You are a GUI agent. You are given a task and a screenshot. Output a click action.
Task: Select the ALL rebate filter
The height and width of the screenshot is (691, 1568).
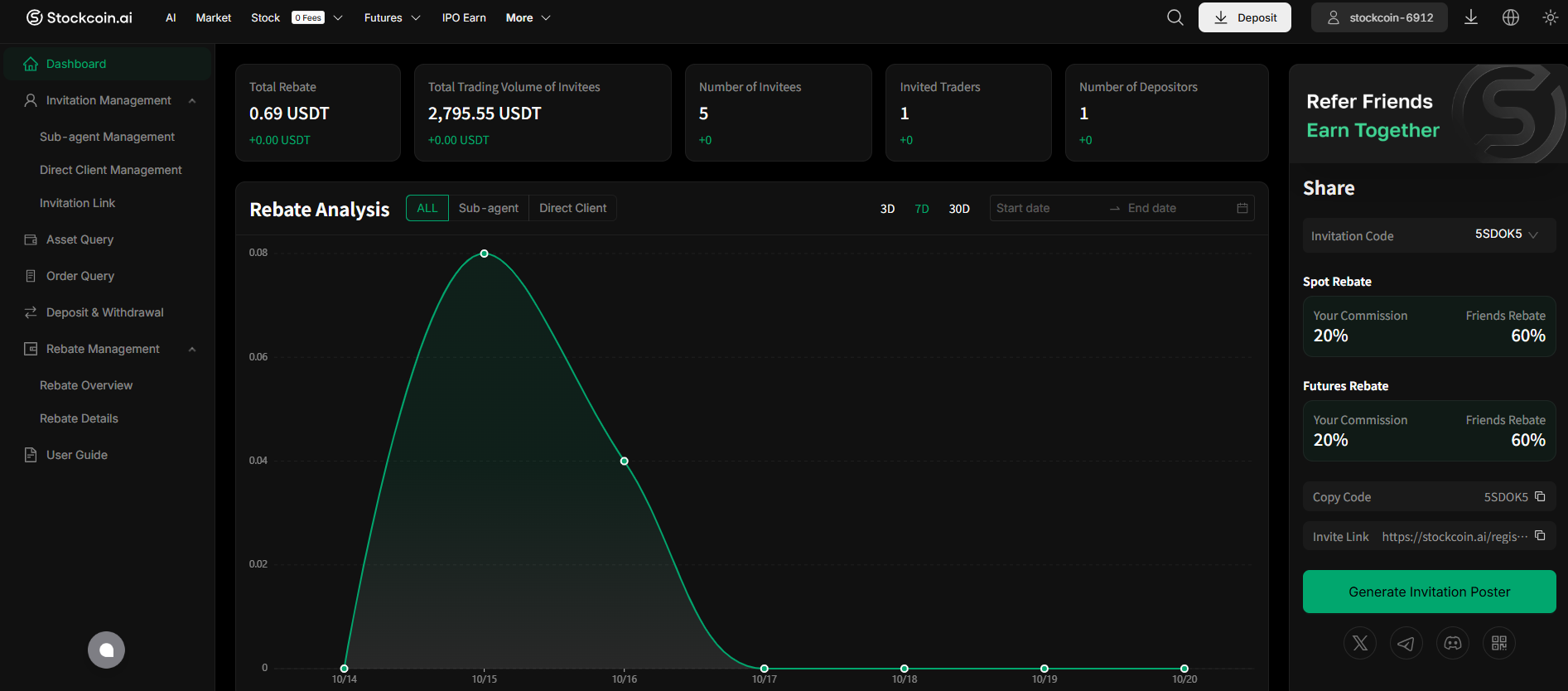click(x=427, y=208)
